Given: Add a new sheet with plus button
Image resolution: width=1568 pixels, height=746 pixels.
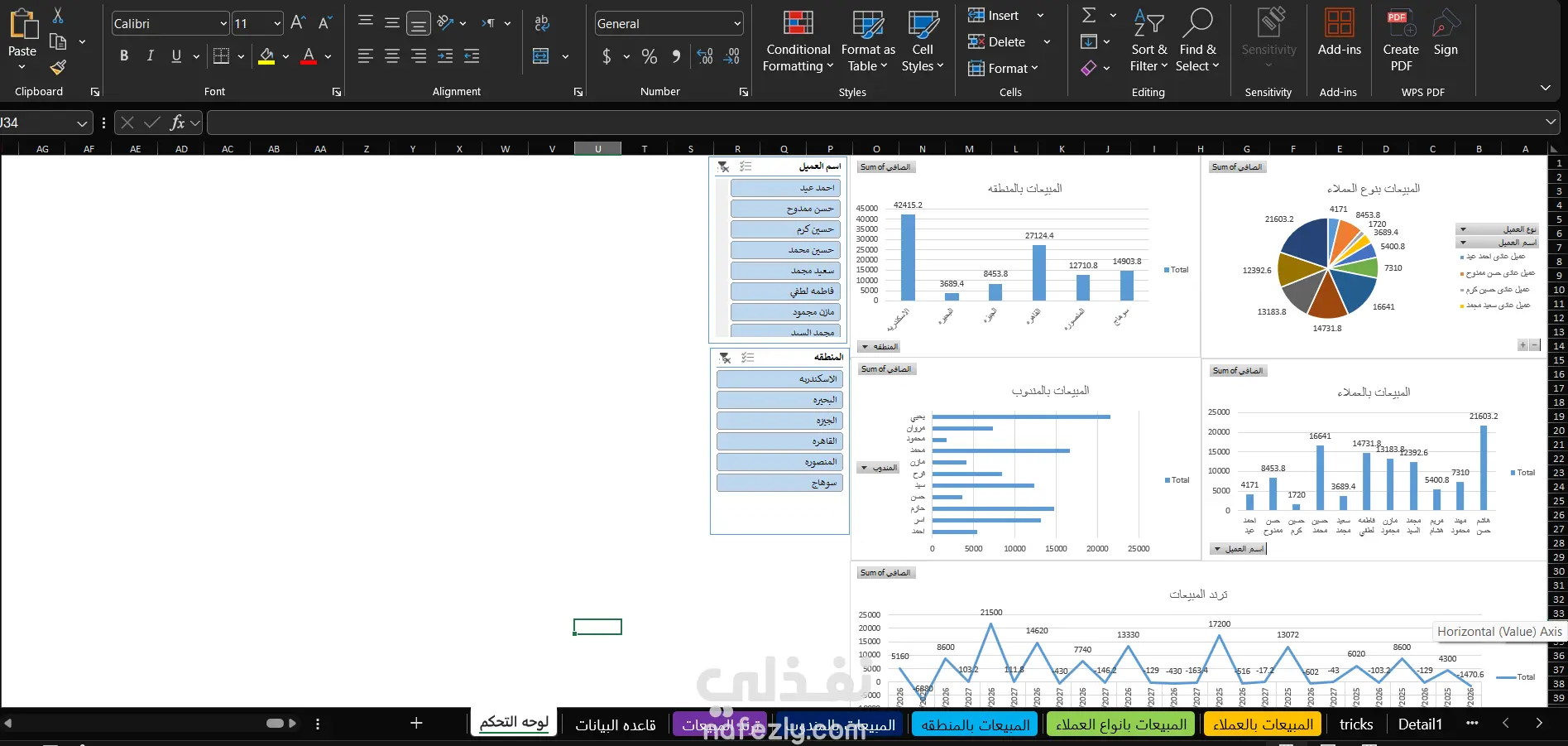Looking at the screenshot, I should pyautogui.click(x=416, y=723).
